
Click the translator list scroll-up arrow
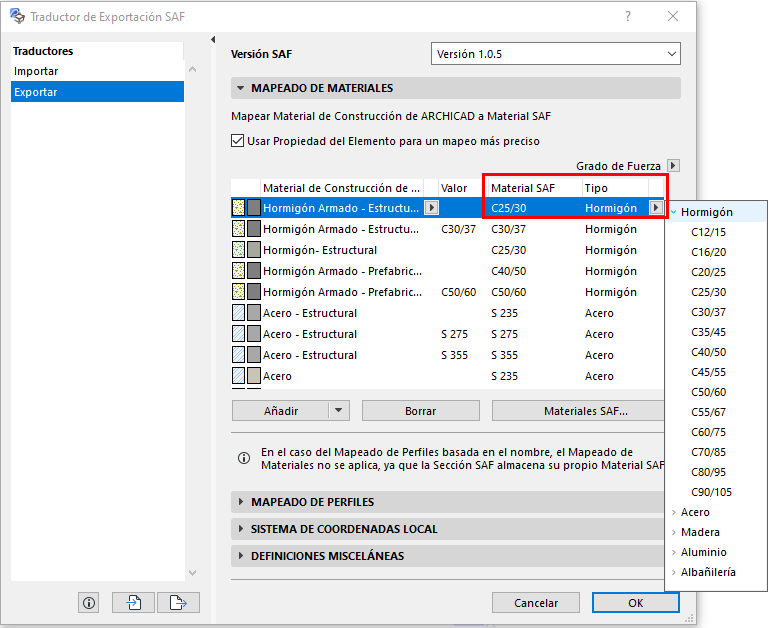pos(192,69)
